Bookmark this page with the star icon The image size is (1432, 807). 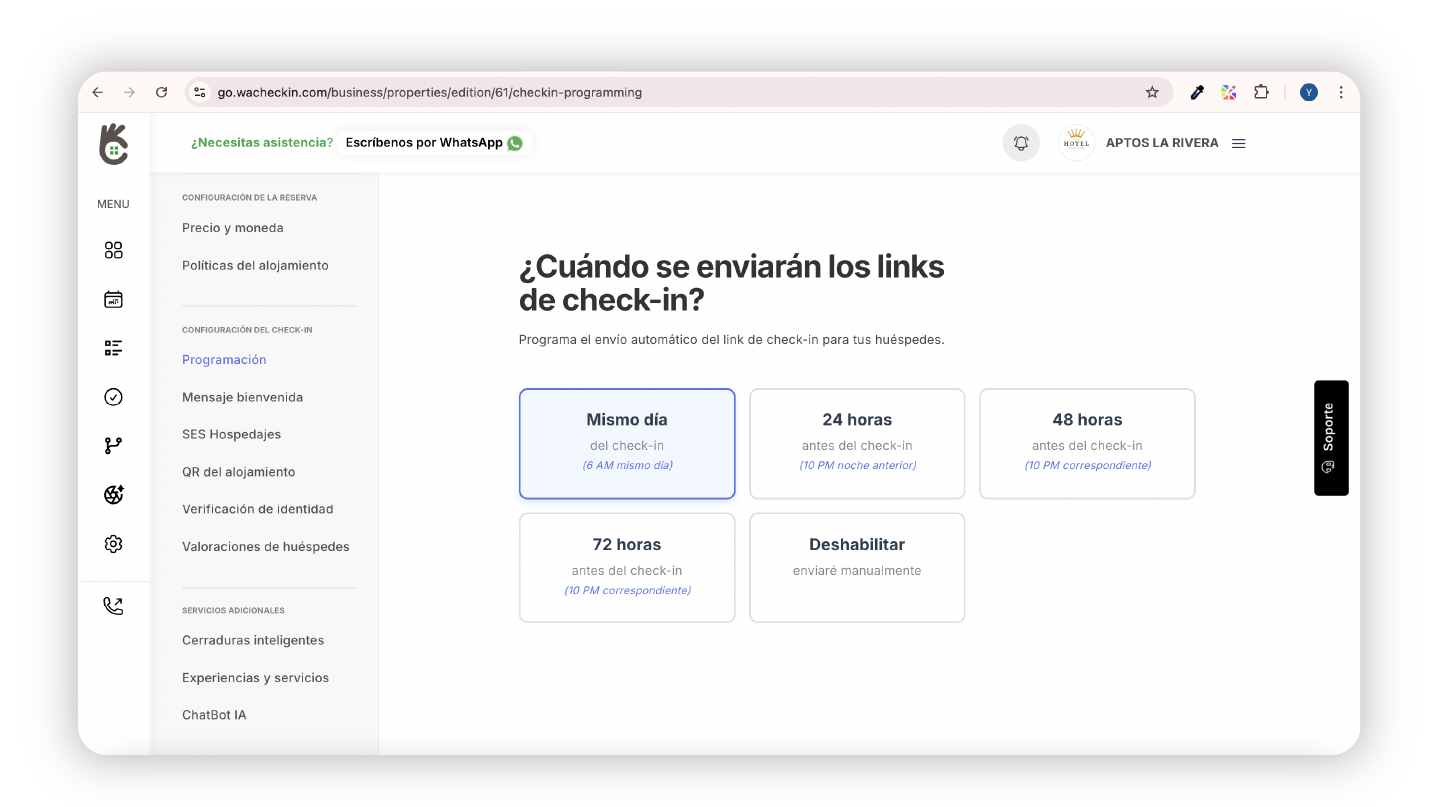pos(1152,92)
